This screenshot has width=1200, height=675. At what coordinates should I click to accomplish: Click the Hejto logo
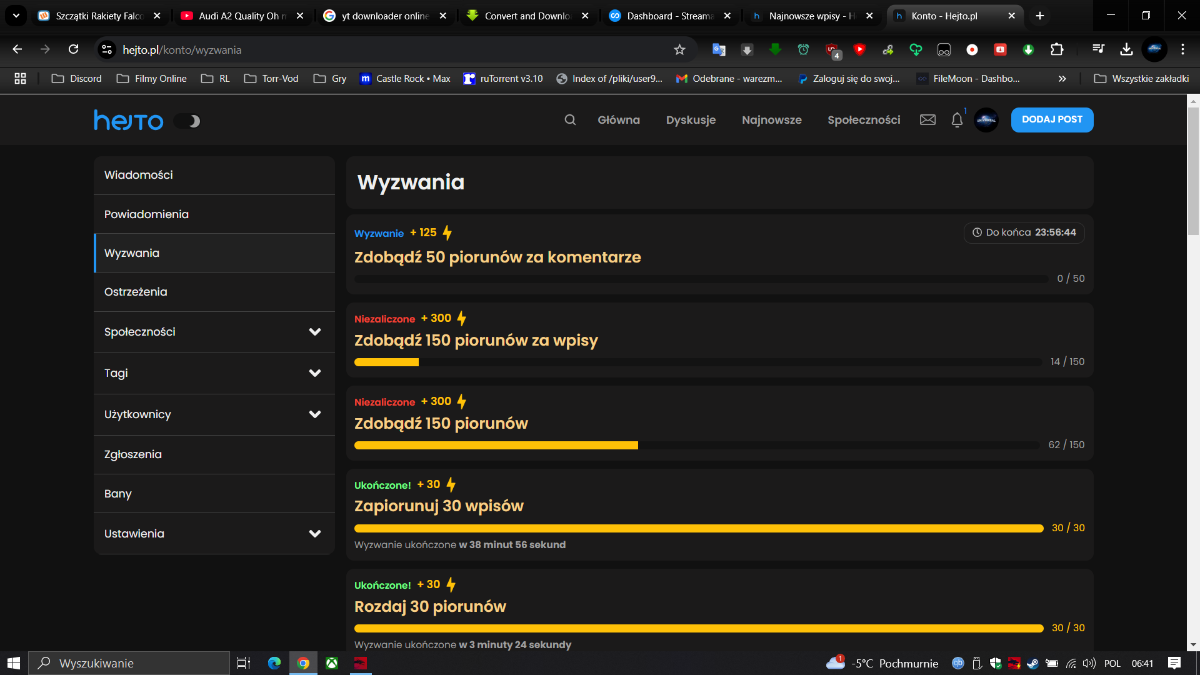tap(128, 120)
